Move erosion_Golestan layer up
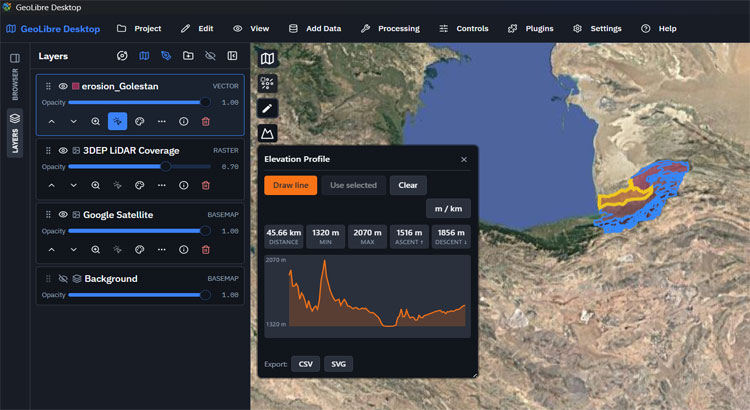The width and height of the screenshot is (750, 410). (52, 122)
